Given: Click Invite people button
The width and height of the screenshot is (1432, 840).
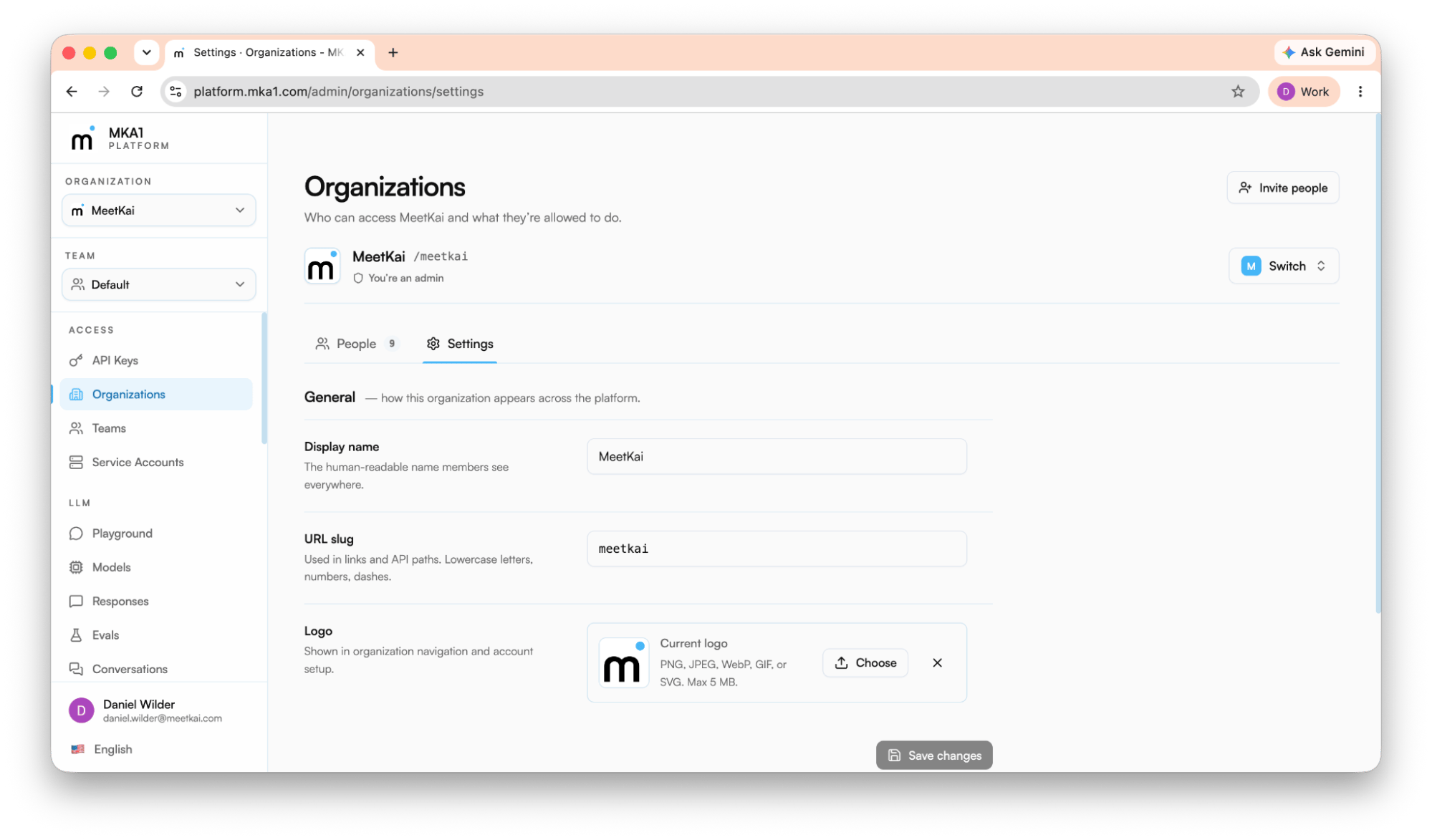Looking at the screenshot, I should [1282, 188].
